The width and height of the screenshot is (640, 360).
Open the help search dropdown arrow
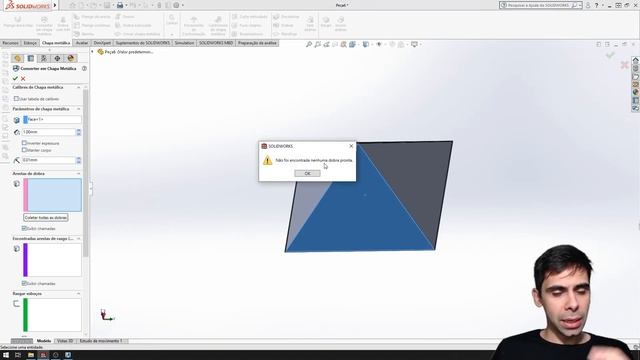tap(580, 5)
